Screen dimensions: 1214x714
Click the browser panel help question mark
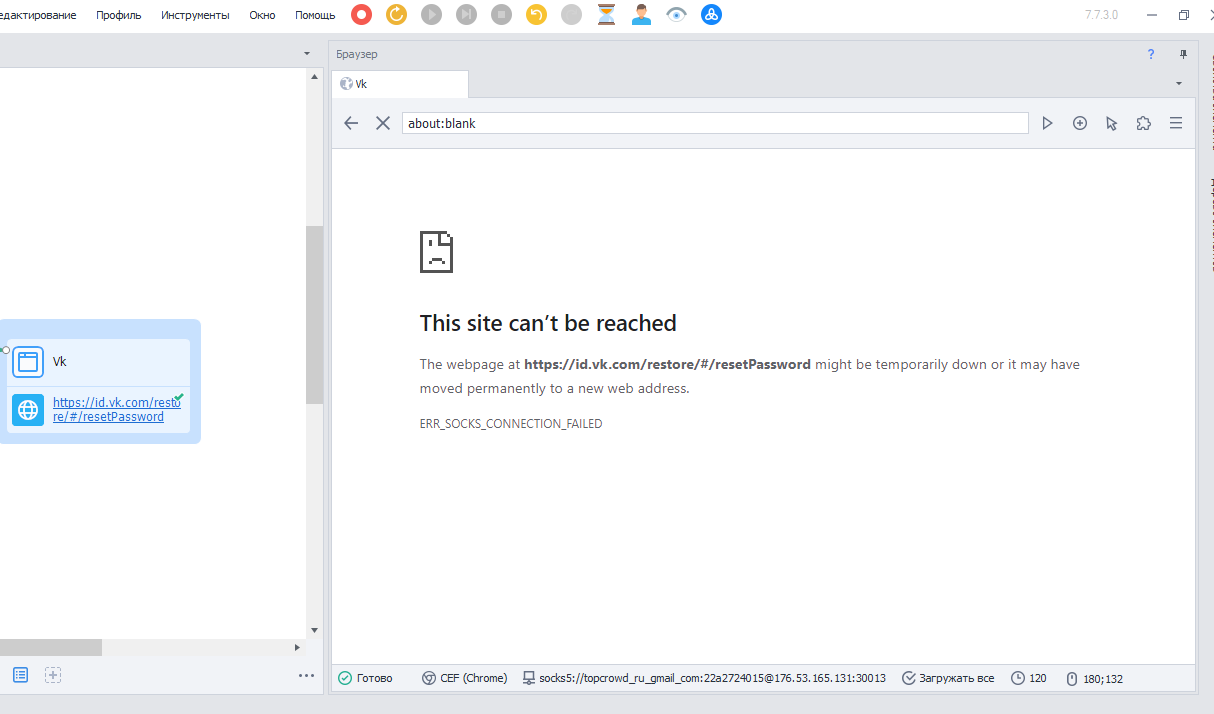click(1151, 54)
